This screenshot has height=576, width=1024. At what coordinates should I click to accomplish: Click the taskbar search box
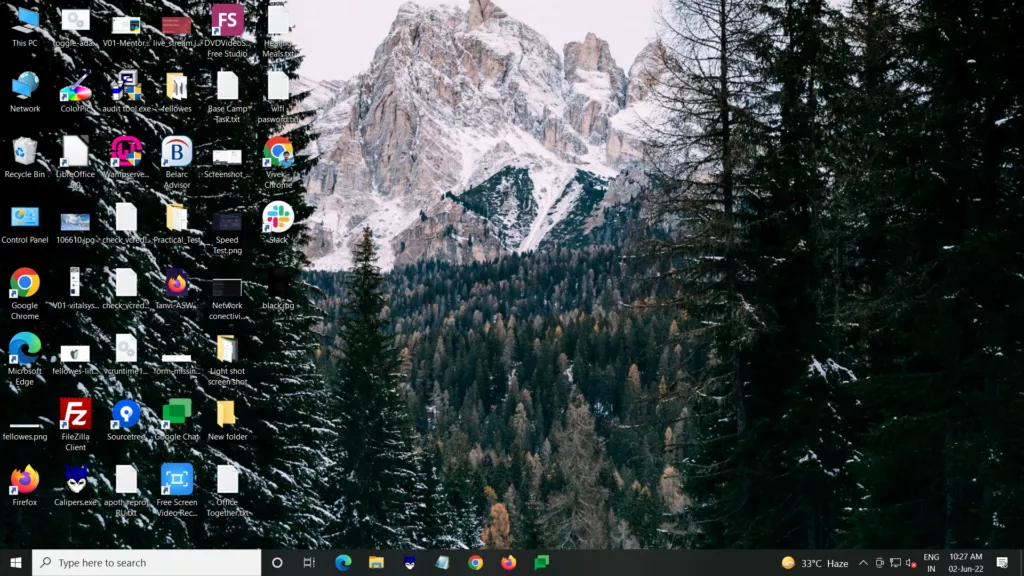[147, 563]
